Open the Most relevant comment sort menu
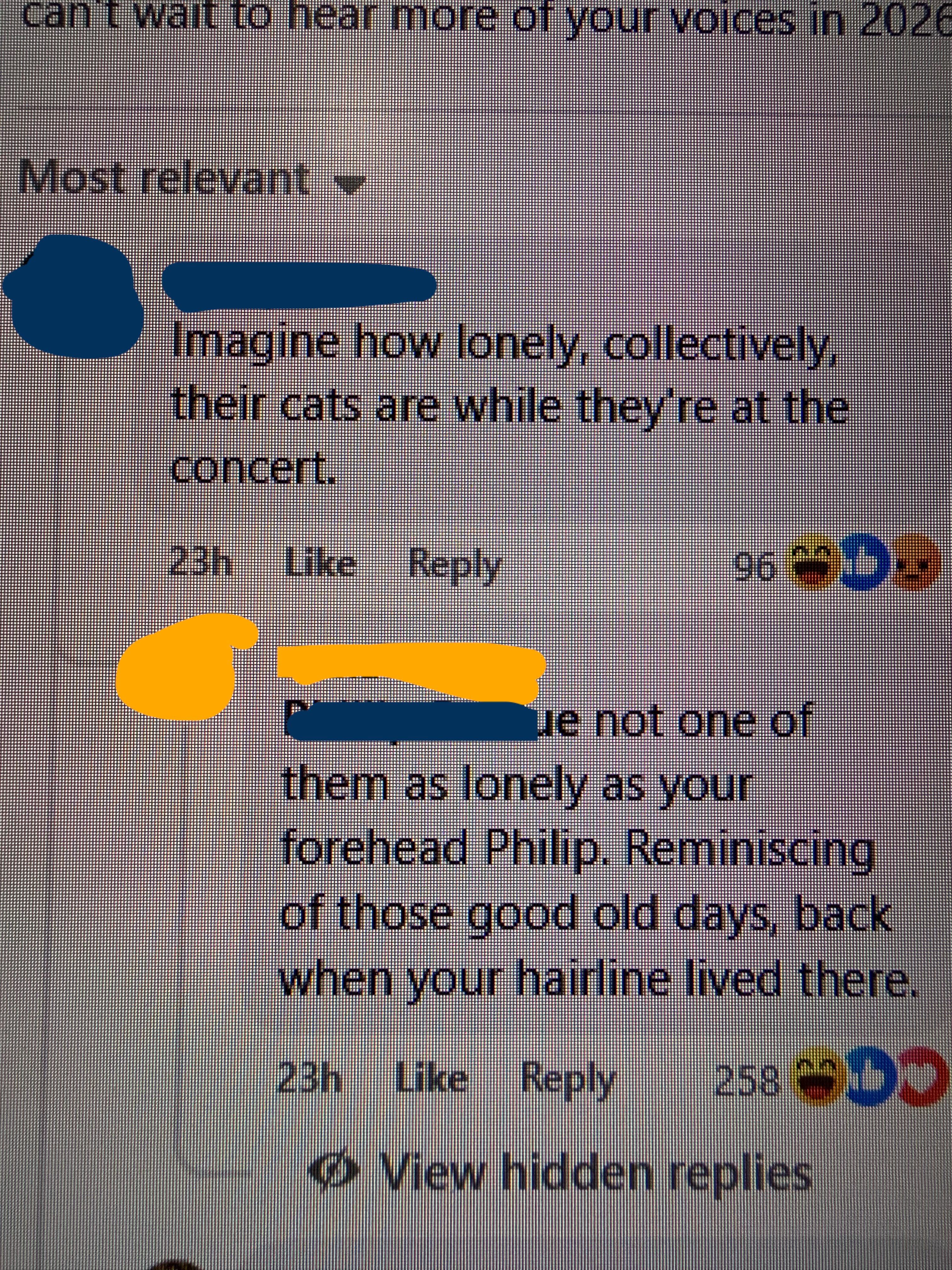Screen dimensions: 952x1270 [192, 179]
